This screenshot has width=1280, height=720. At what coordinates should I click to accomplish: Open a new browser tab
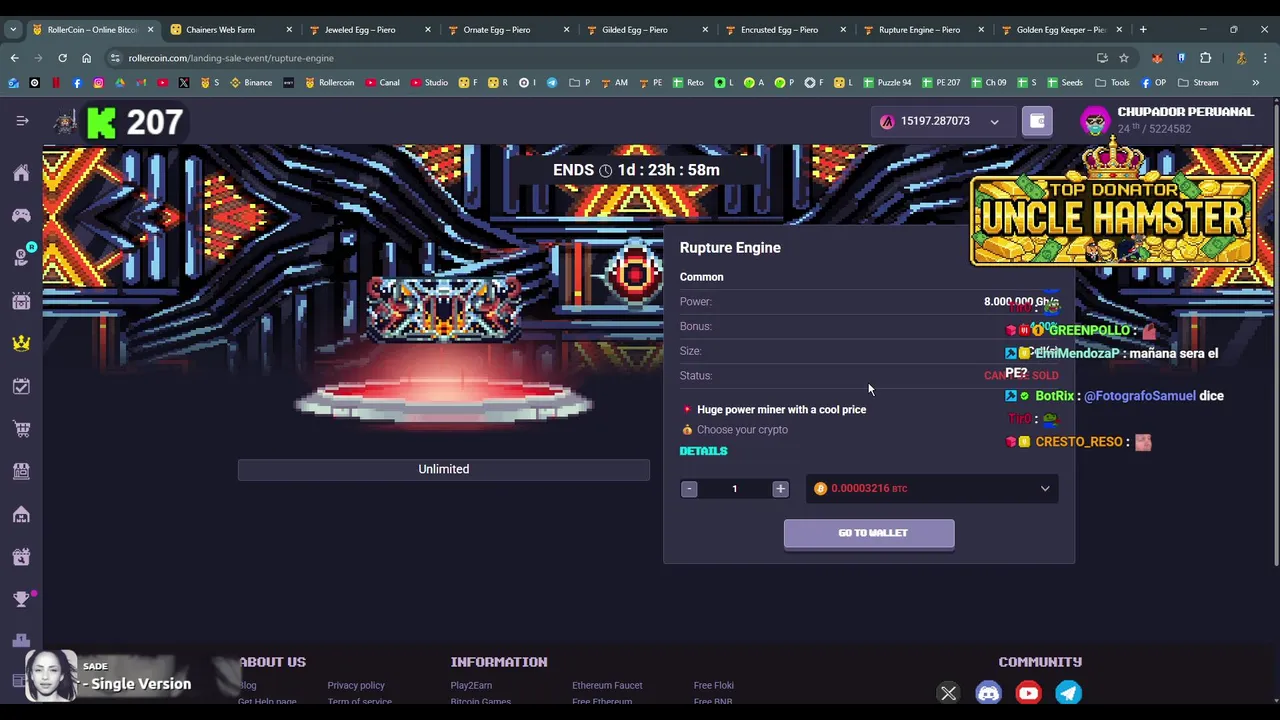pyautogui.click(x=1143, y=29)
